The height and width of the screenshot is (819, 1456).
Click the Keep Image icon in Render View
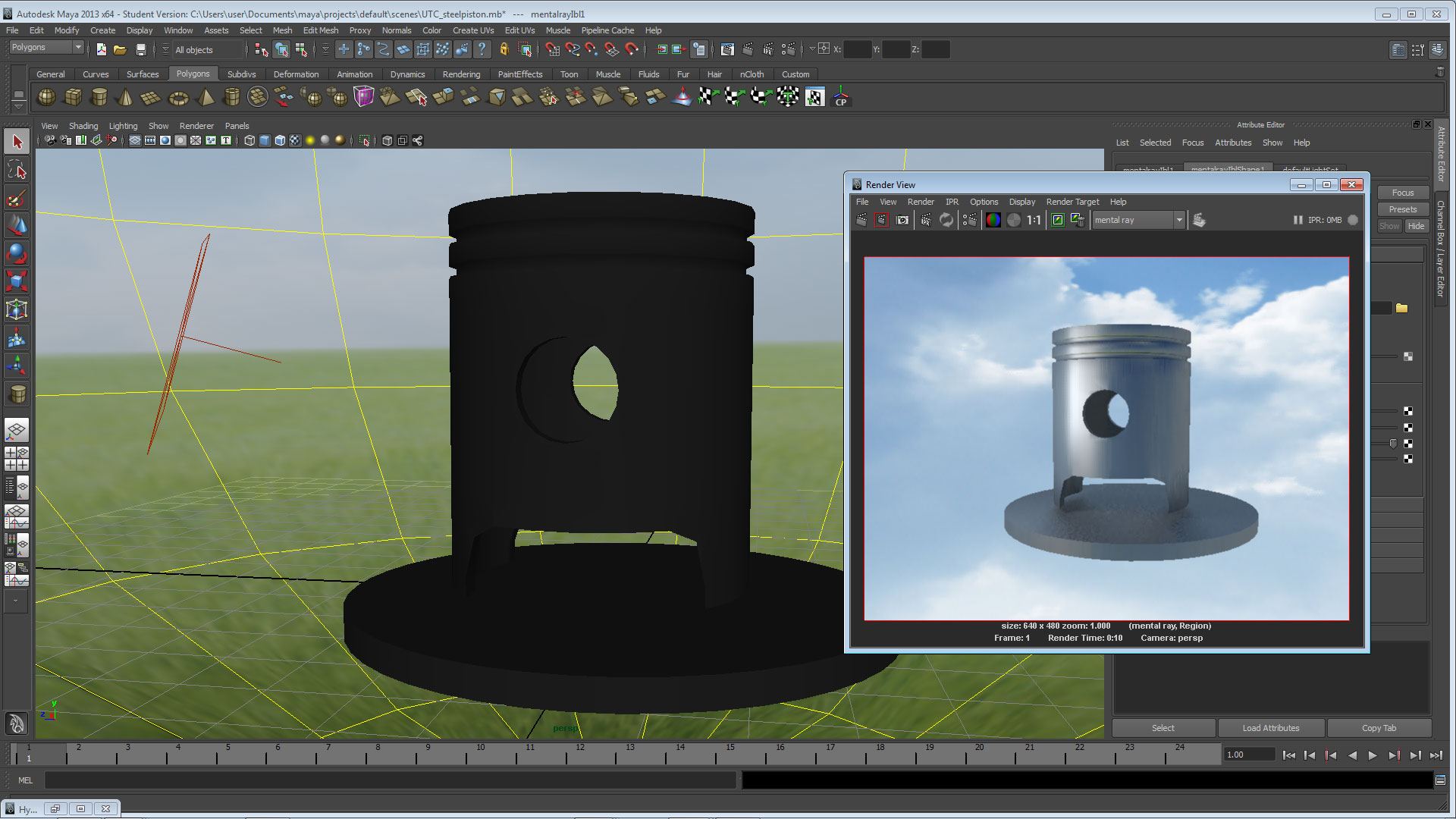(x=1057, y=220)
